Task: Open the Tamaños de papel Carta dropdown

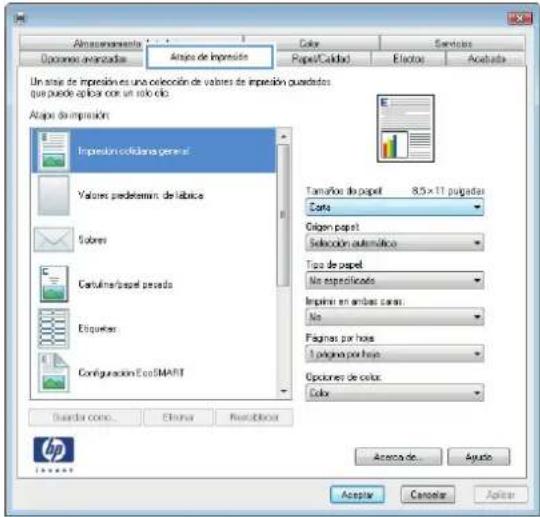Action: (394, 207)
